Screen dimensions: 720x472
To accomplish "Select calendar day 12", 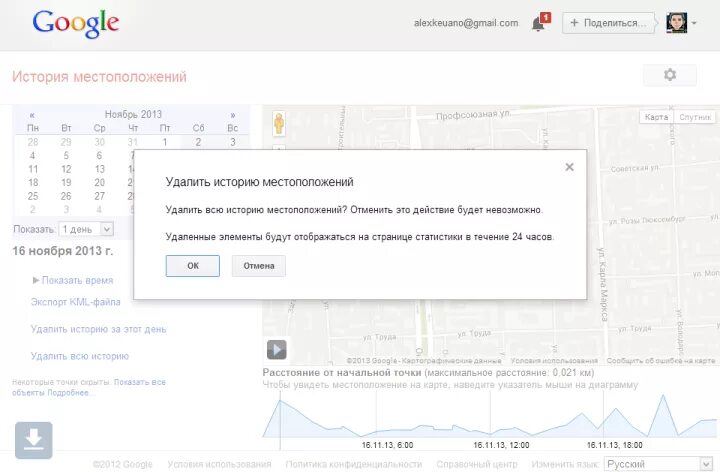I will (66, 169).
